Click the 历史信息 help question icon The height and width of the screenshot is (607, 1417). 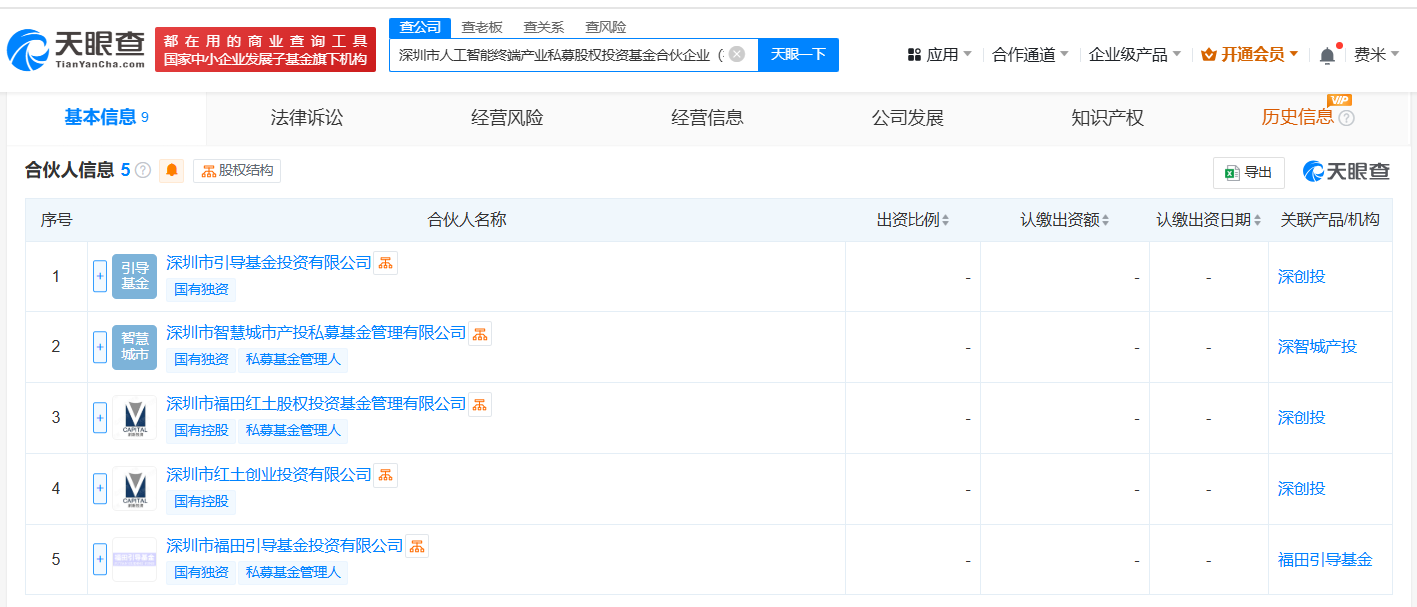point(1346,118)
